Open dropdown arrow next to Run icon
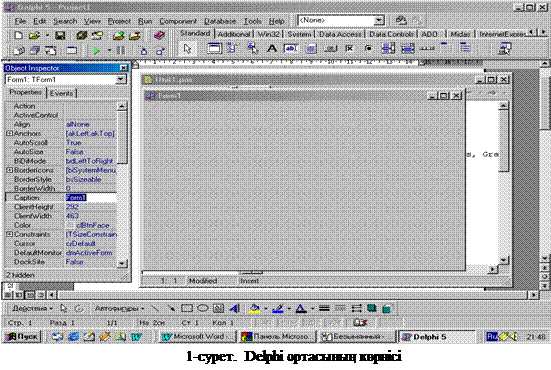The height and width of the screenshot is (370, 551). (x=109, y=50)
